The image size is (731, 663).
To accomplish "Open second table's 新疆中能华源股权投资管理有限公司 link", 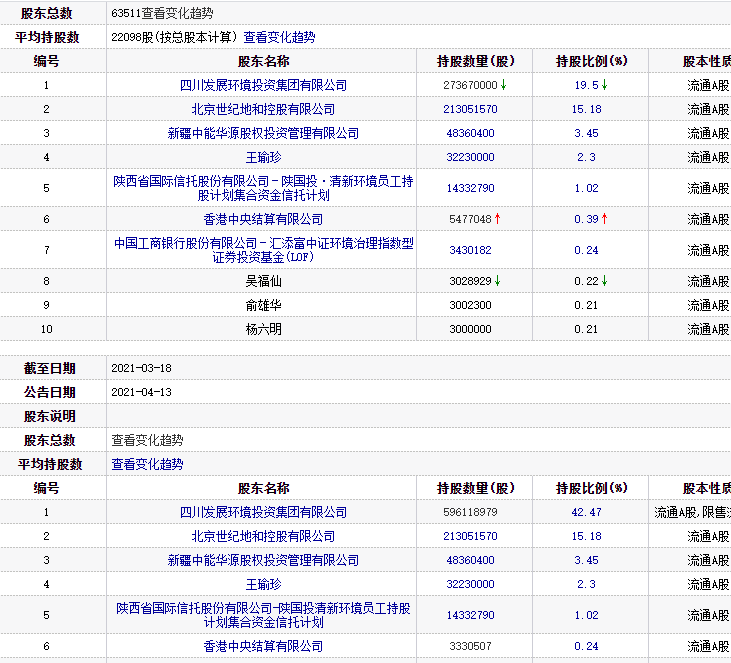I will (x=263, y=560).
